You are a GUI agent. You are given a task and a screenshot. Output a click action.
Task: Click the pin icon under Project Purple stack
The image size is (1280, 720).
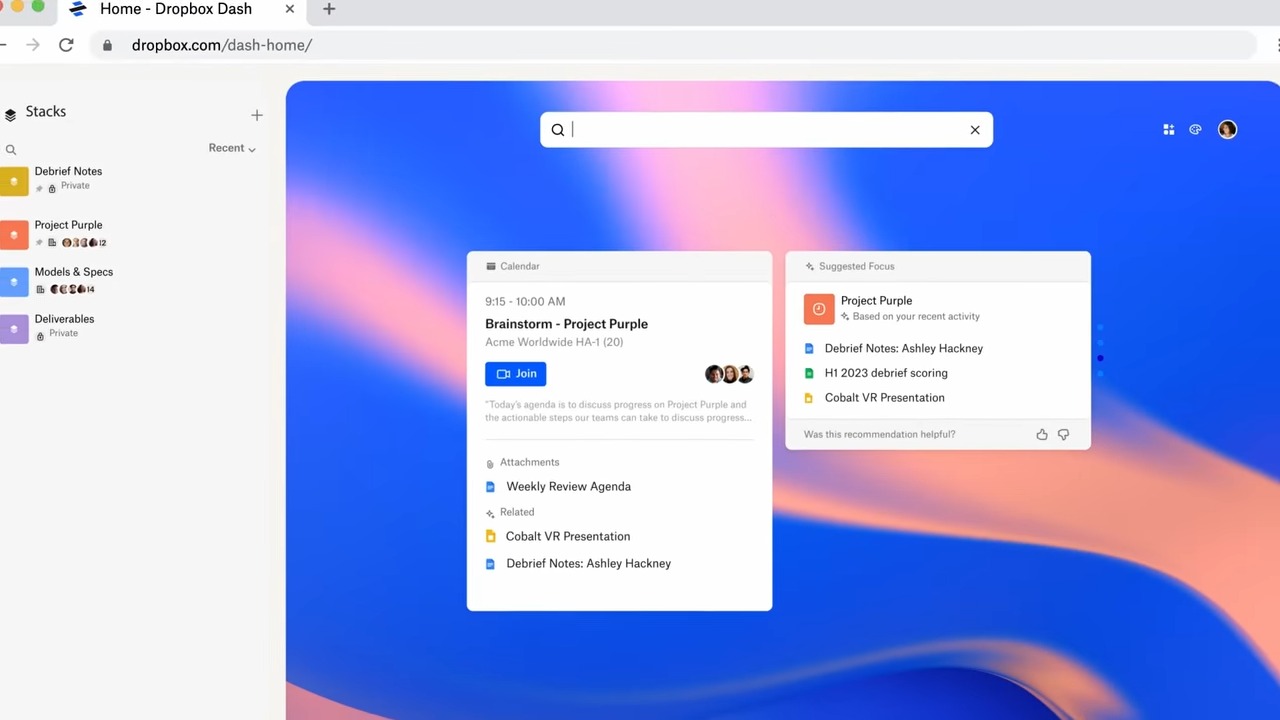[x=38, y=242]
